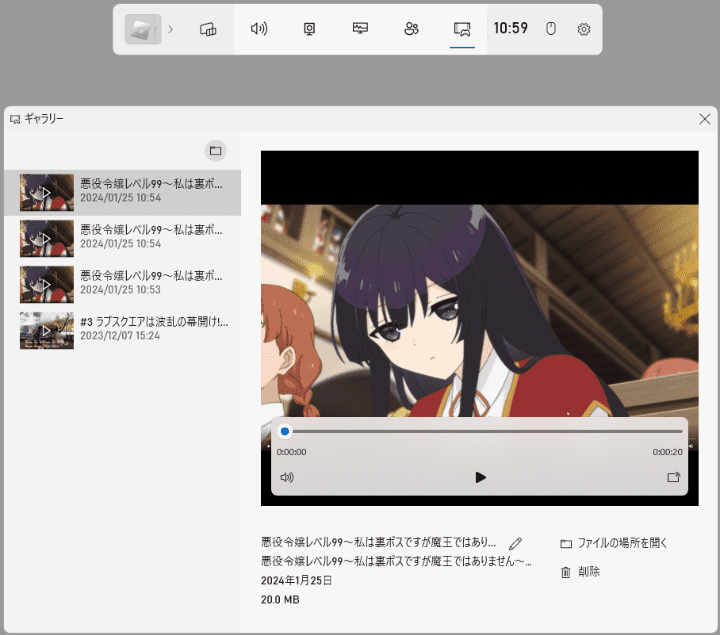The image size is (720, 635).
Task: Open captures folder icon above the list
Action: [x=215, y=151]
